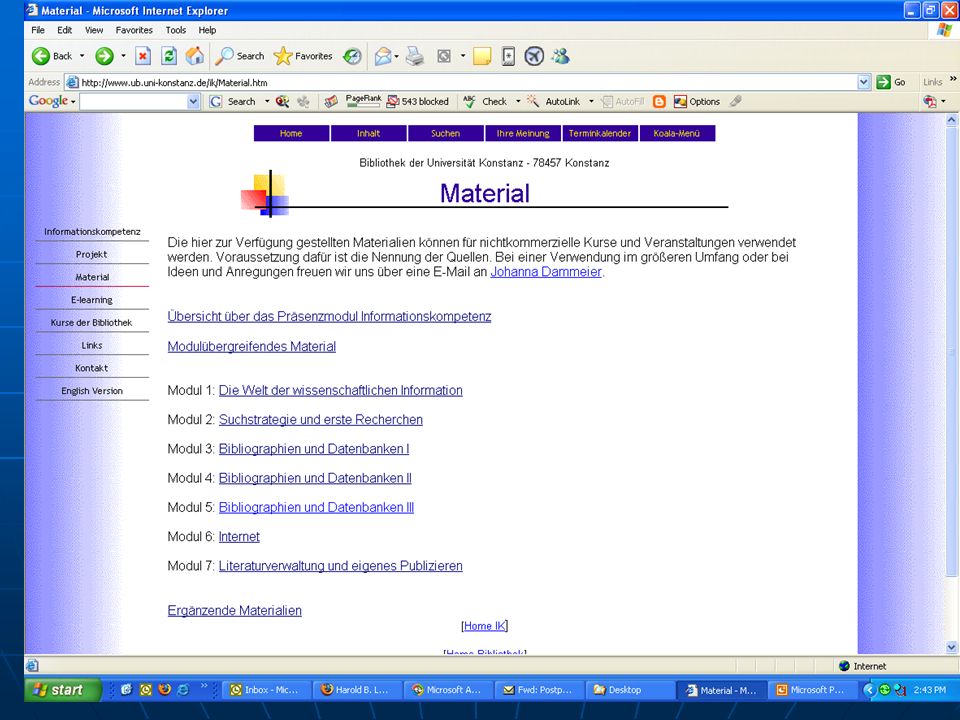
Task: Open the Search magnifier in IE toolbar
Action: pyautogui.click(x=239, y=56)
